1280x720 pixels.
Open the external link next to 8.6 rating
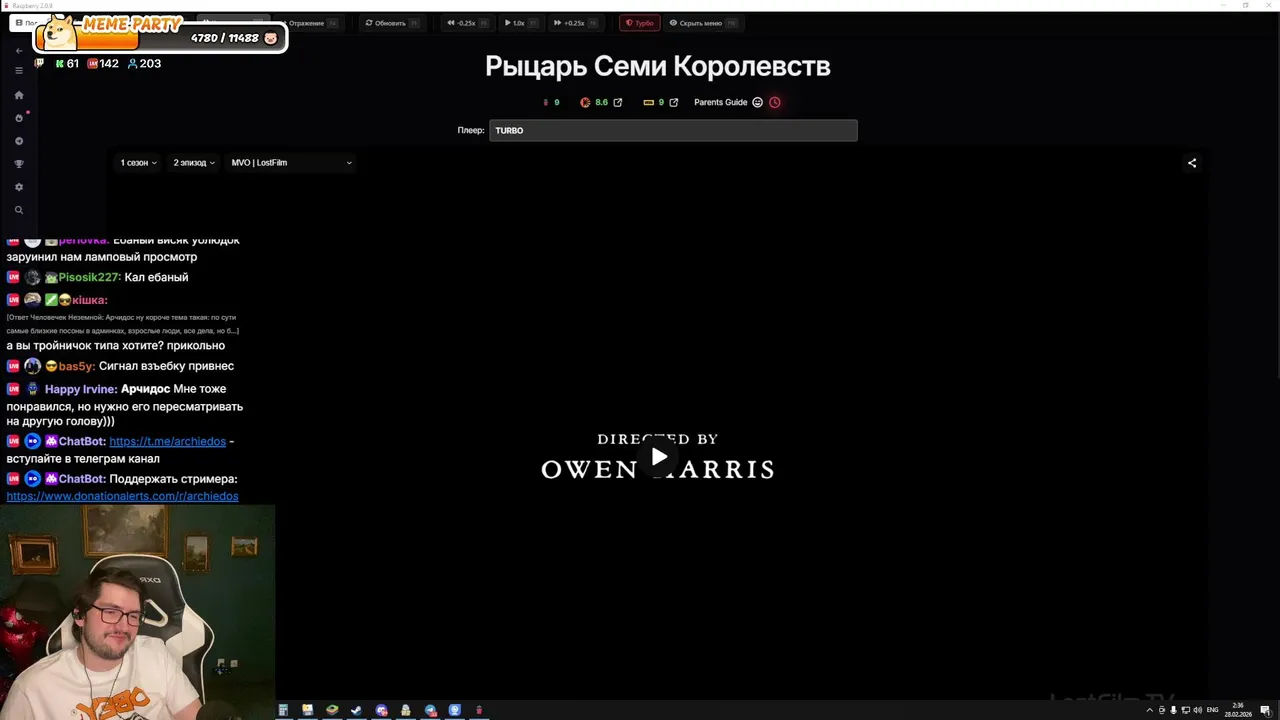[x=618, y=102]
